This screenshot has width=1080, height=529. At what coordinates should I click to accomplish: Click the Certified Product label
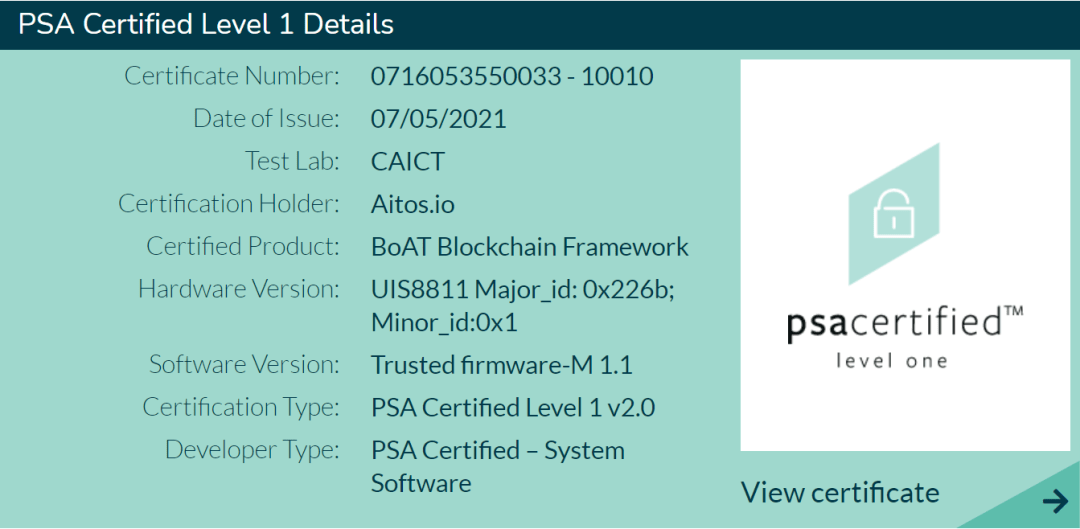click(243, 247)
